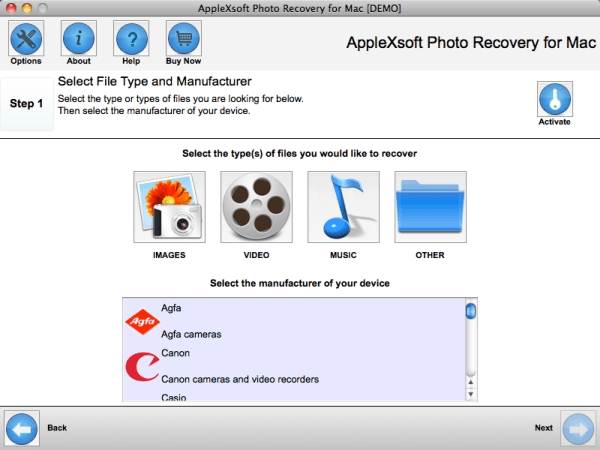Click the Buy Now label
Viewport: 600px width, 450px height.
[x=183, y=61]
